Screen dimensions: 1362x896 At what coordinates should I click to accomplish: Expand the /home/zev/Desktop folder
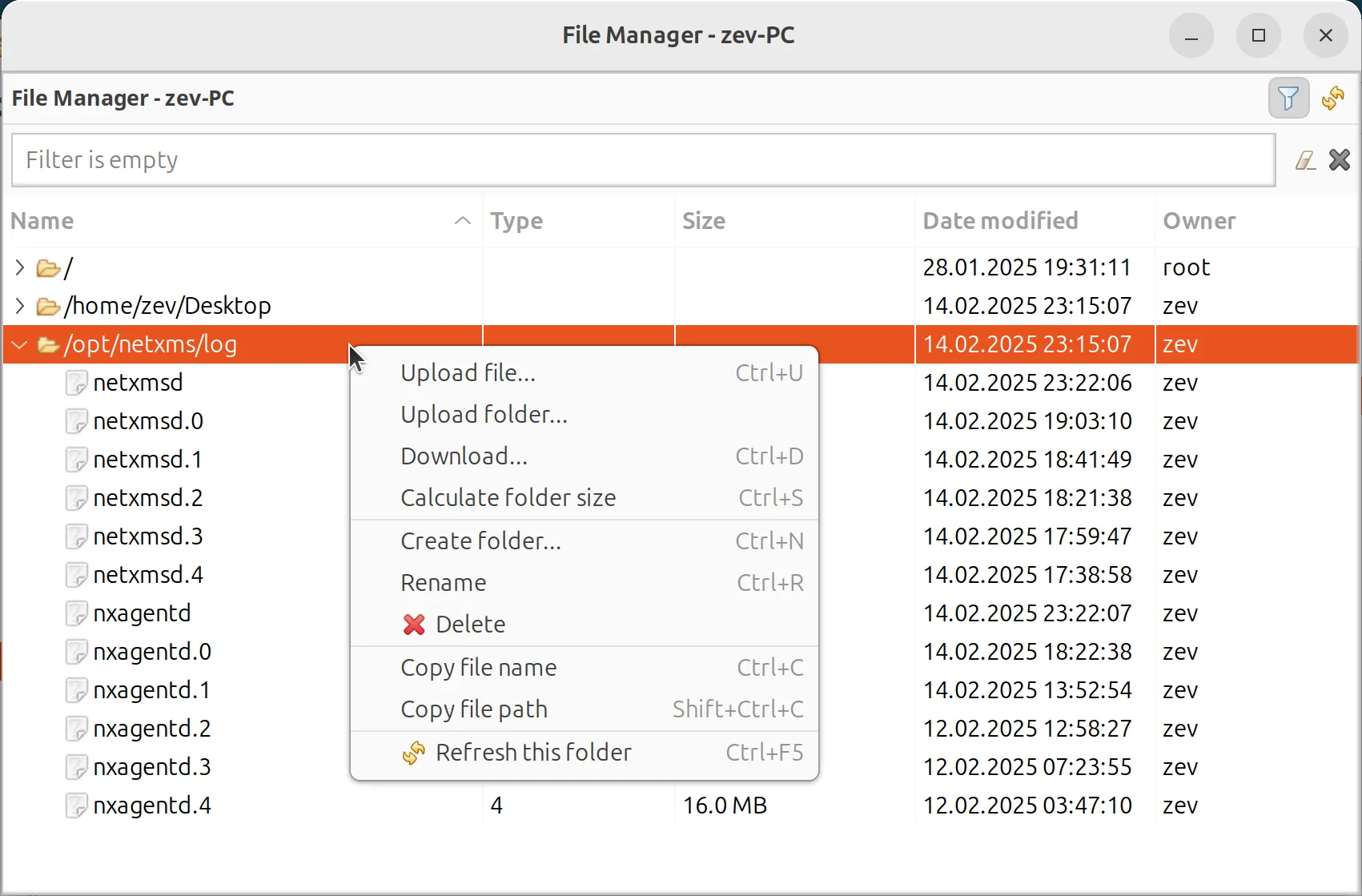tap(18, 305)
